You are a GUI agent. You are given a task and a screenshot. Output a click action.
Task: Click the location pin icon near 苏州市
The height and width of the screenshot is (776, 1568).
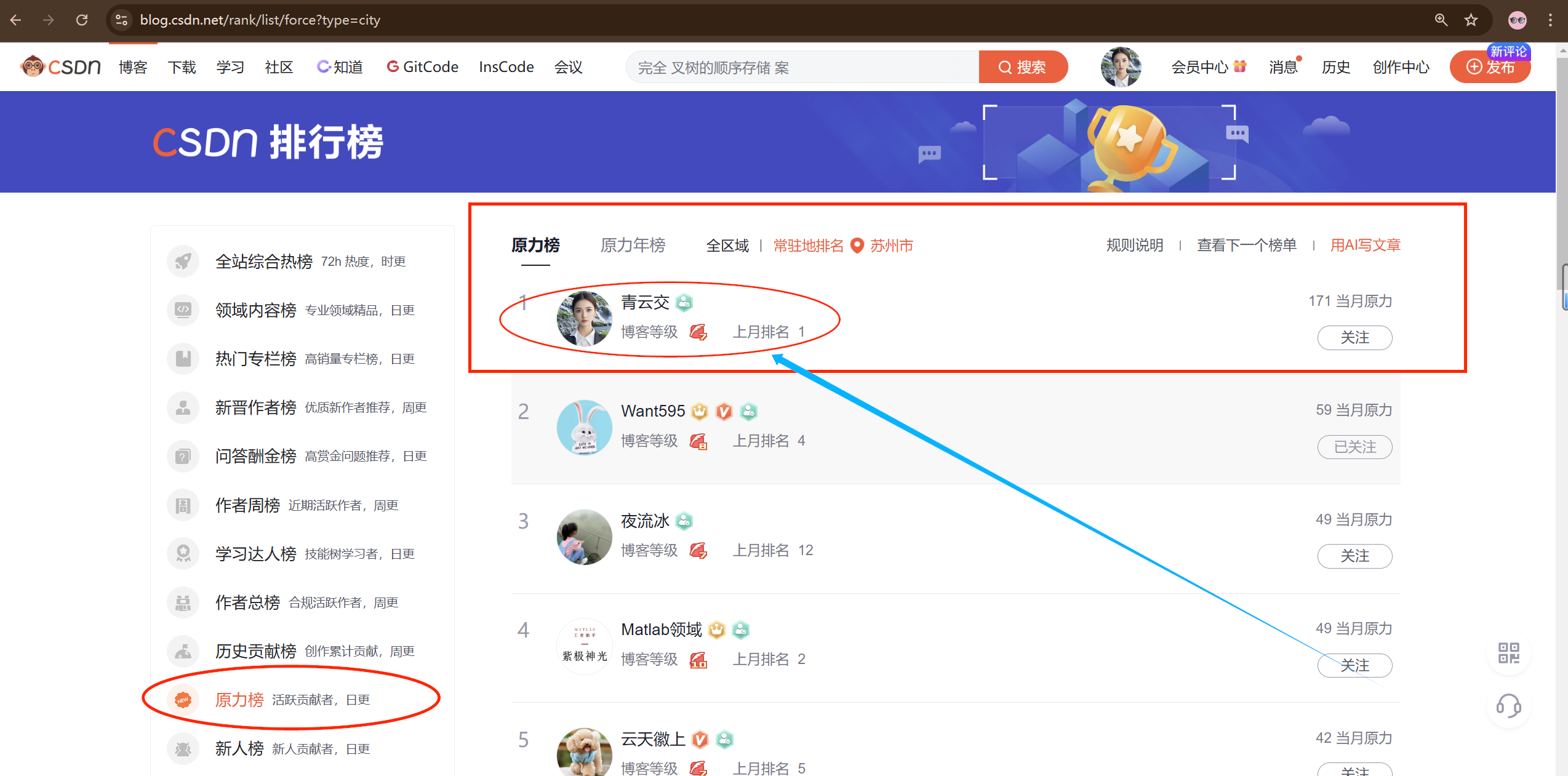(857, 246)
